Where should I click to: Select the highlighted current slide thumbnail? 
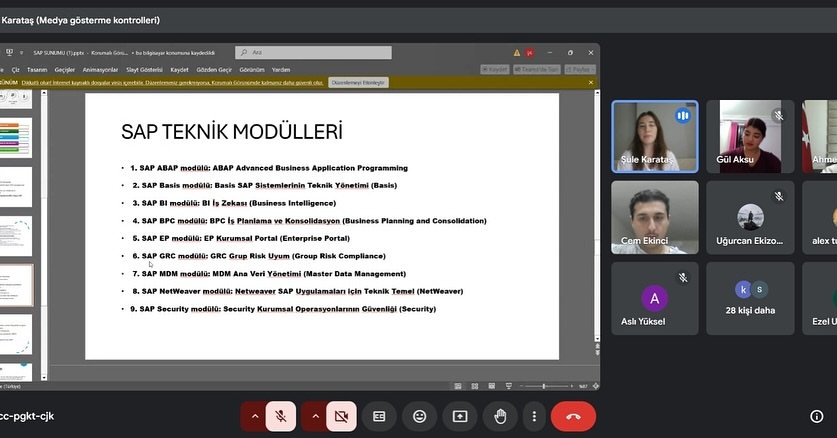tap(15, 285)
